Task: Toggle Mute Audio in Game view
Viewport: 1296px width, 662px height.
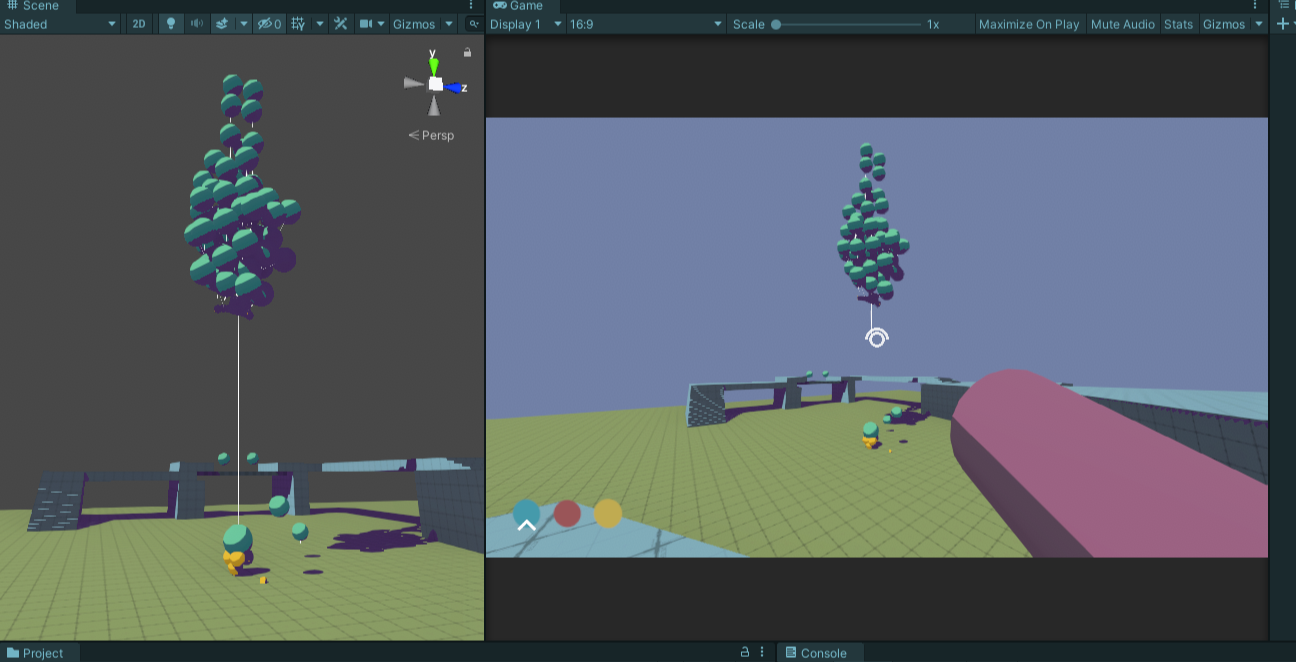Action: [x=1123, y=24]
